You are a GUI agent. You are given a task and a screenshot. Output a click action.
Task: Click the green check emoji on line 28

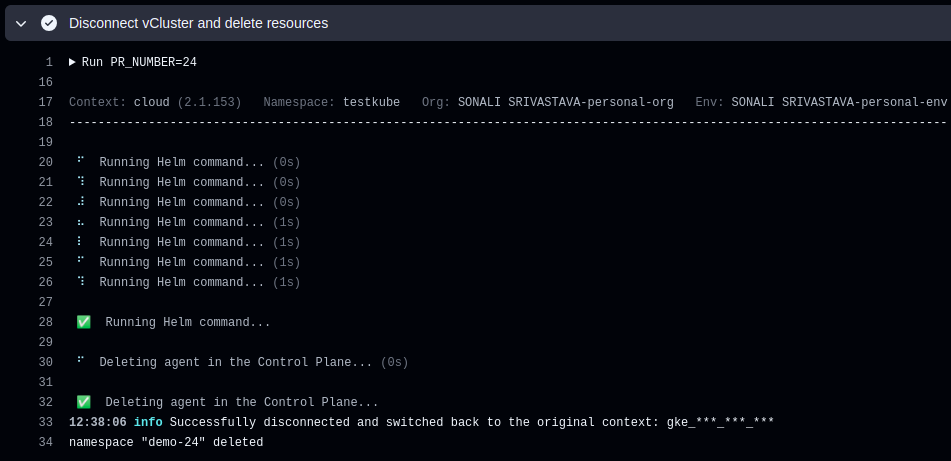tap(84, 322)
